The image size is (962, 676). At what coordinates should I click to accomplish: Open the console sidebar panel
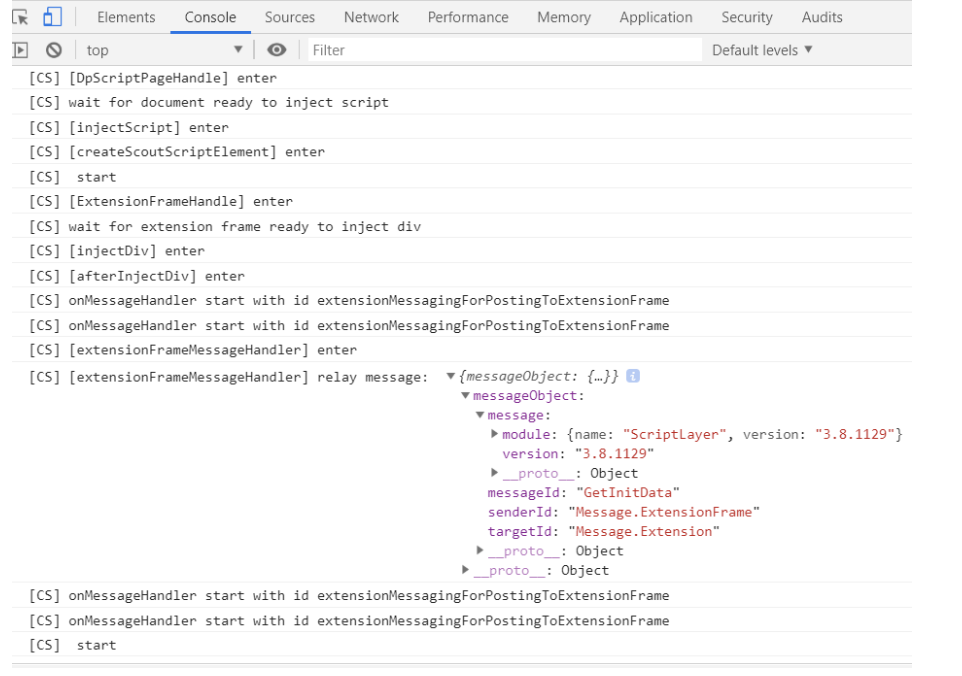tap(20, 49)
